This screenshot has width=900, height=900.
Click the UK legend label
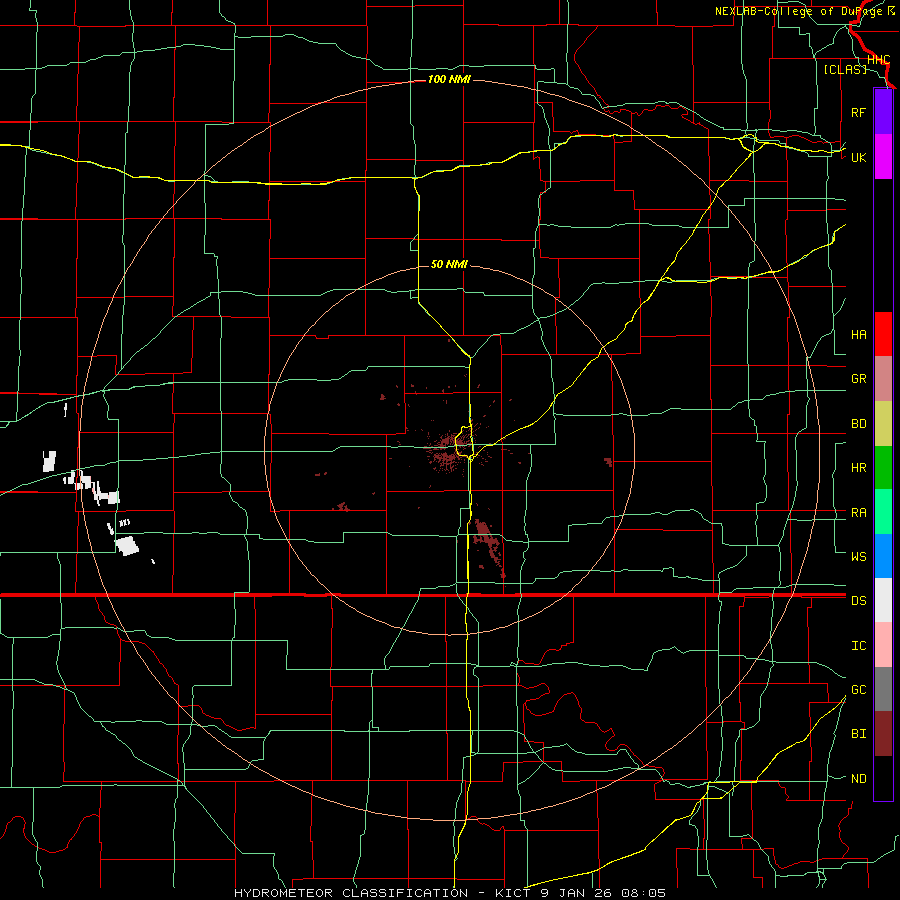tap(858, 157)
